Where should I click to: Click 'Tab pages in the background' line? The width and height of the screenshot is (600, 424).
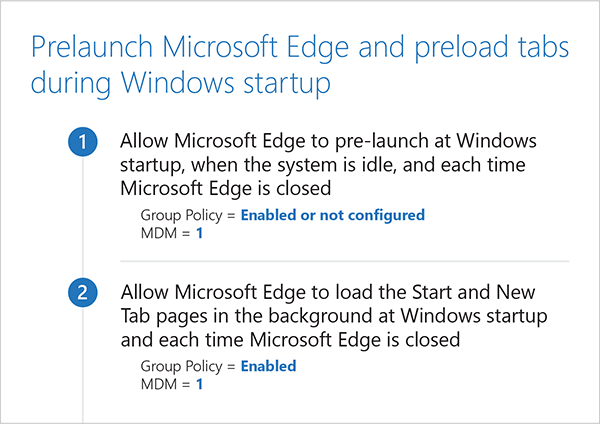point(320,316)
